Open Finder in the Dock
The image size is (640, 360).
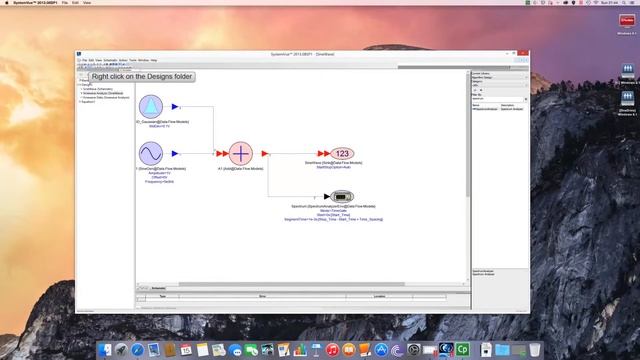105,350
